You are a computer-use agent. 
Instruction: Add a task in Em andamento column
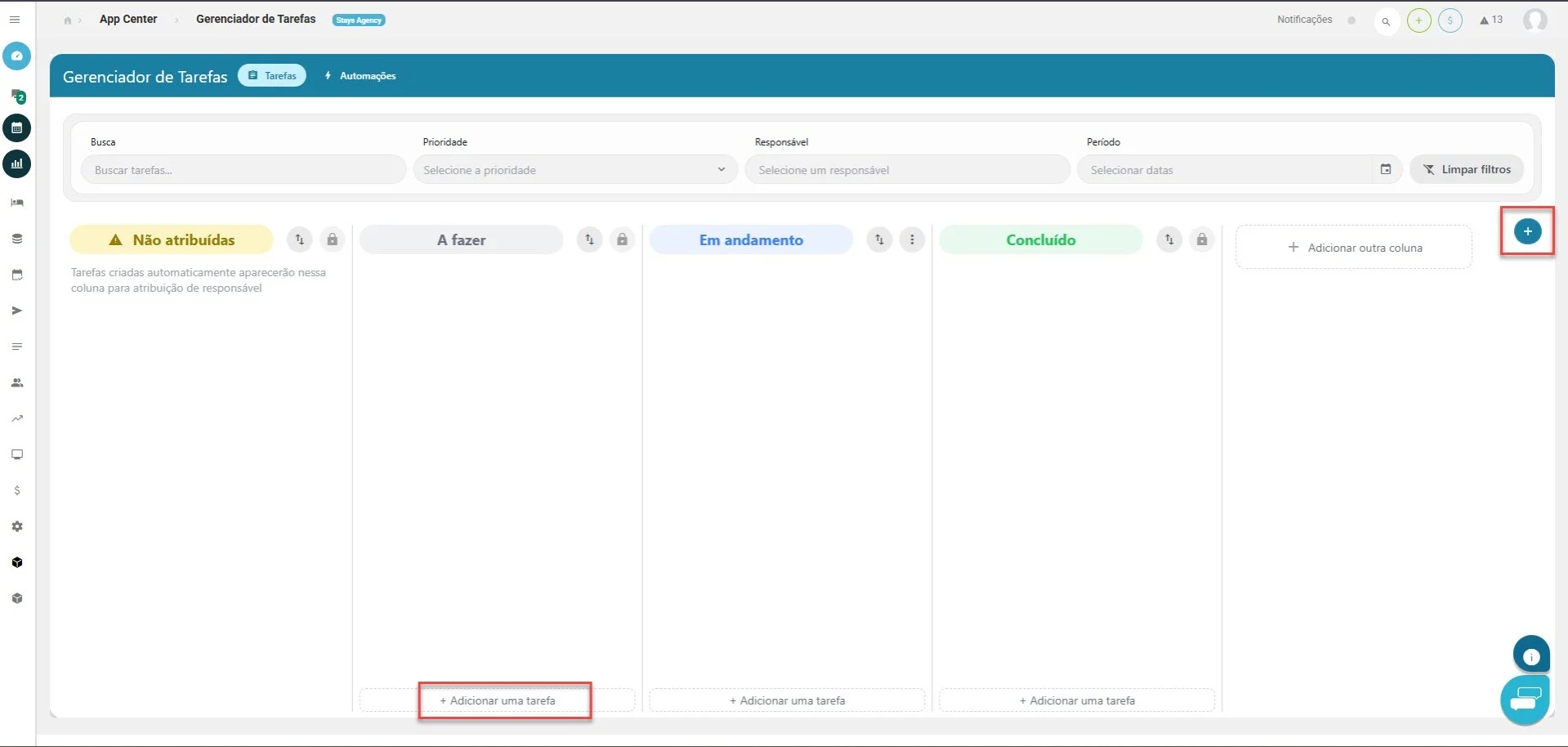[x=787, y=700]
